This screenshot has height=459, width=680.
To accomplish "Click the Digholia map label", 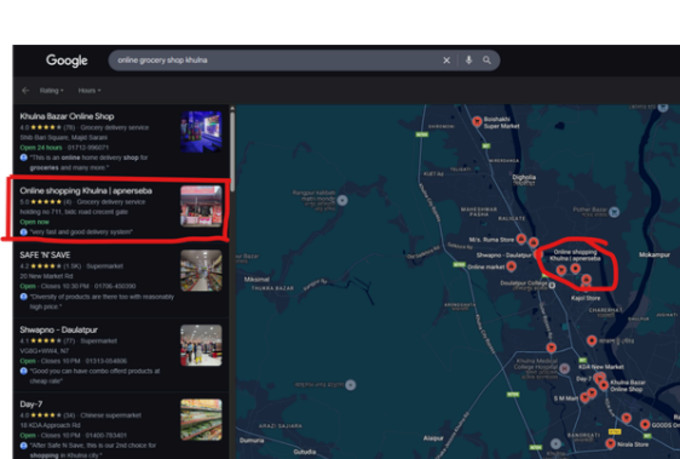I will tap(524, 177).
